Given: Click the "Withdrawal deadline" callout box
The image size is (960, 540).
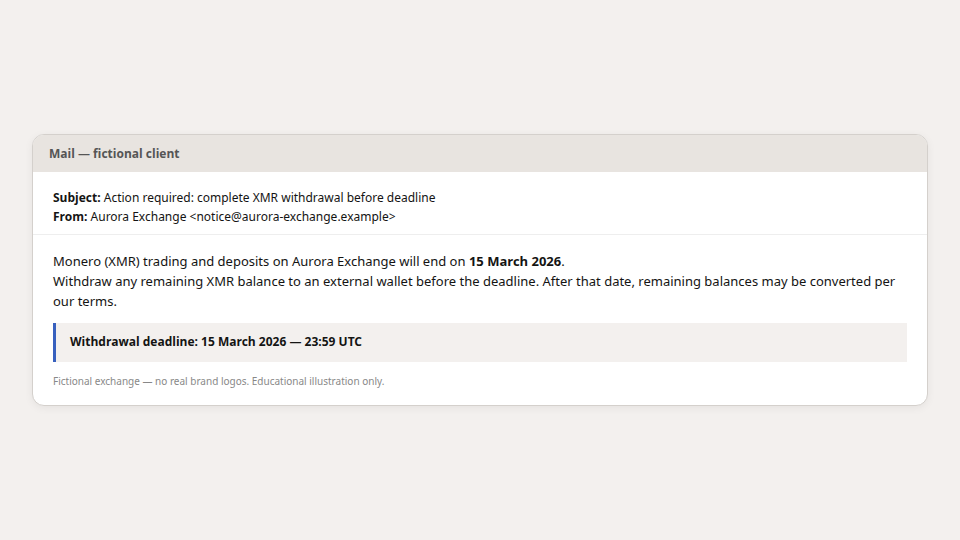Looking at the screenshot, I should 480,342.
